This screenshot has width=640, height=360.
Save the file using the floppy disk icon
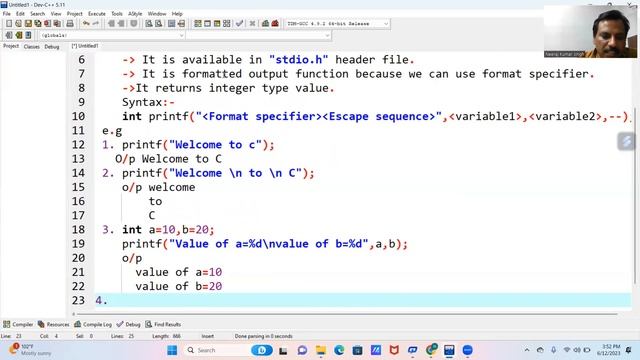[x=28, y=24]
